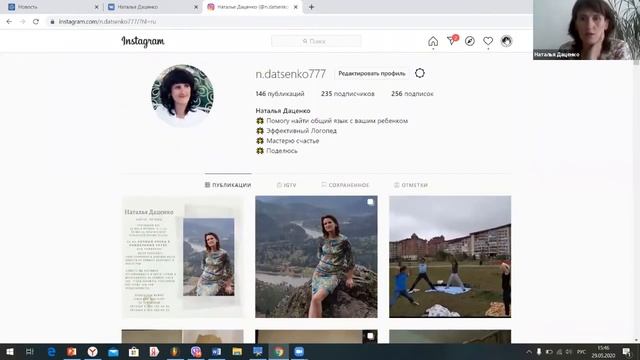640x360 pixels.
Task: Open the notification center icon
Action: click(627, 351)
